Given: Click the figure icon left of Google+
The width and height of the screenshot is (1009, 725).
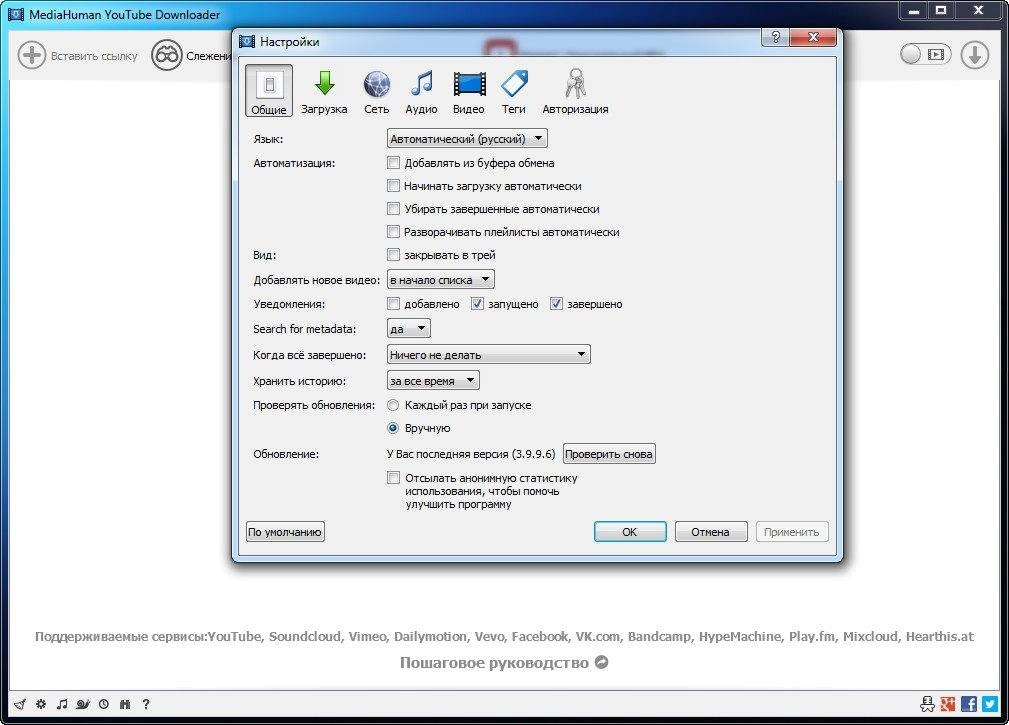Looking at the screenshot, I should tap(927, 704).
